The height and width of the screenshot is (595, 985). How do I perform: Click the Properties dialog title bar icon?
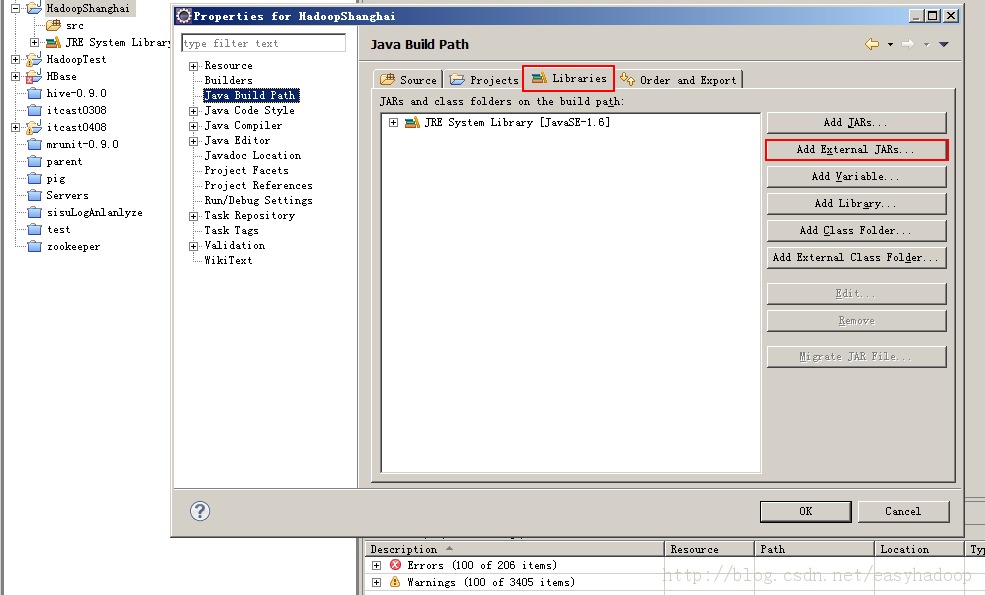tap(183, 16)
